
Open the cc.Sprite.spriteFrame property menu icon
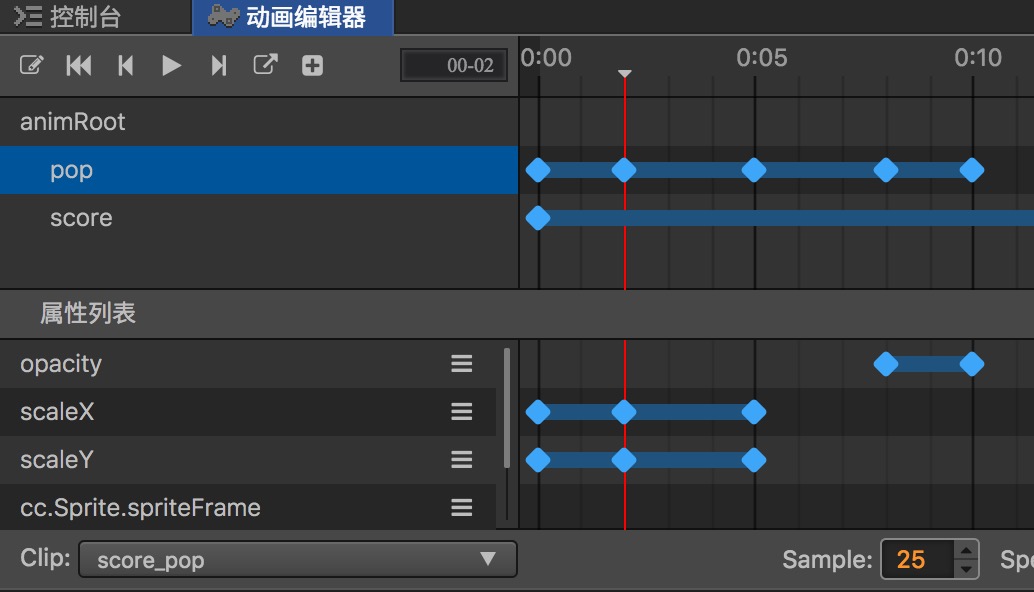click(462, 507)
